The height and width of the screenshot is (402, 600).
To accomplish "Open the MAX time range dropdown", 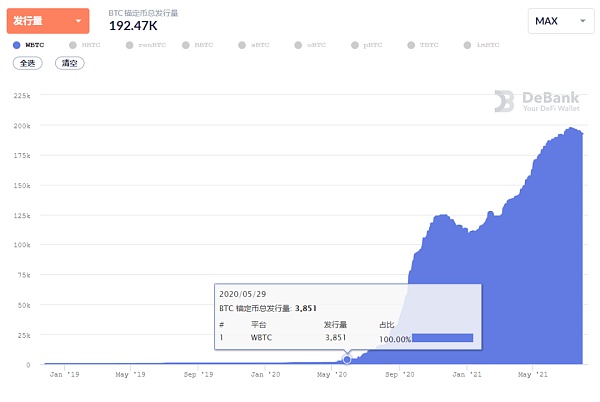I will pyautogui.click(x=559, y=21).
